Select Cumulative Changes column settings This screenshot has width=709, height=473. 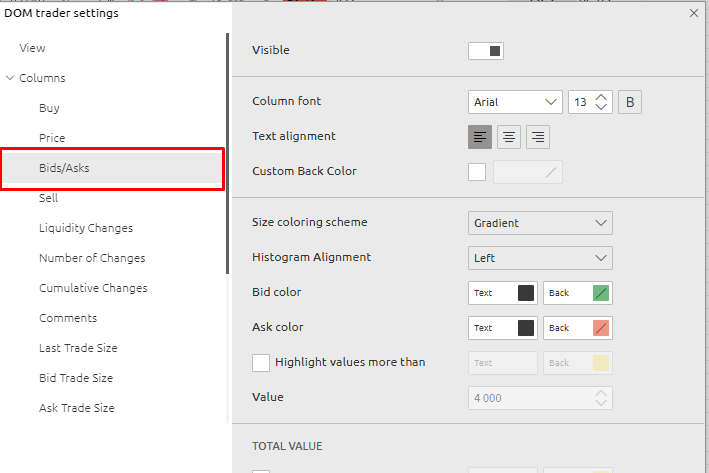pos(93,288)
